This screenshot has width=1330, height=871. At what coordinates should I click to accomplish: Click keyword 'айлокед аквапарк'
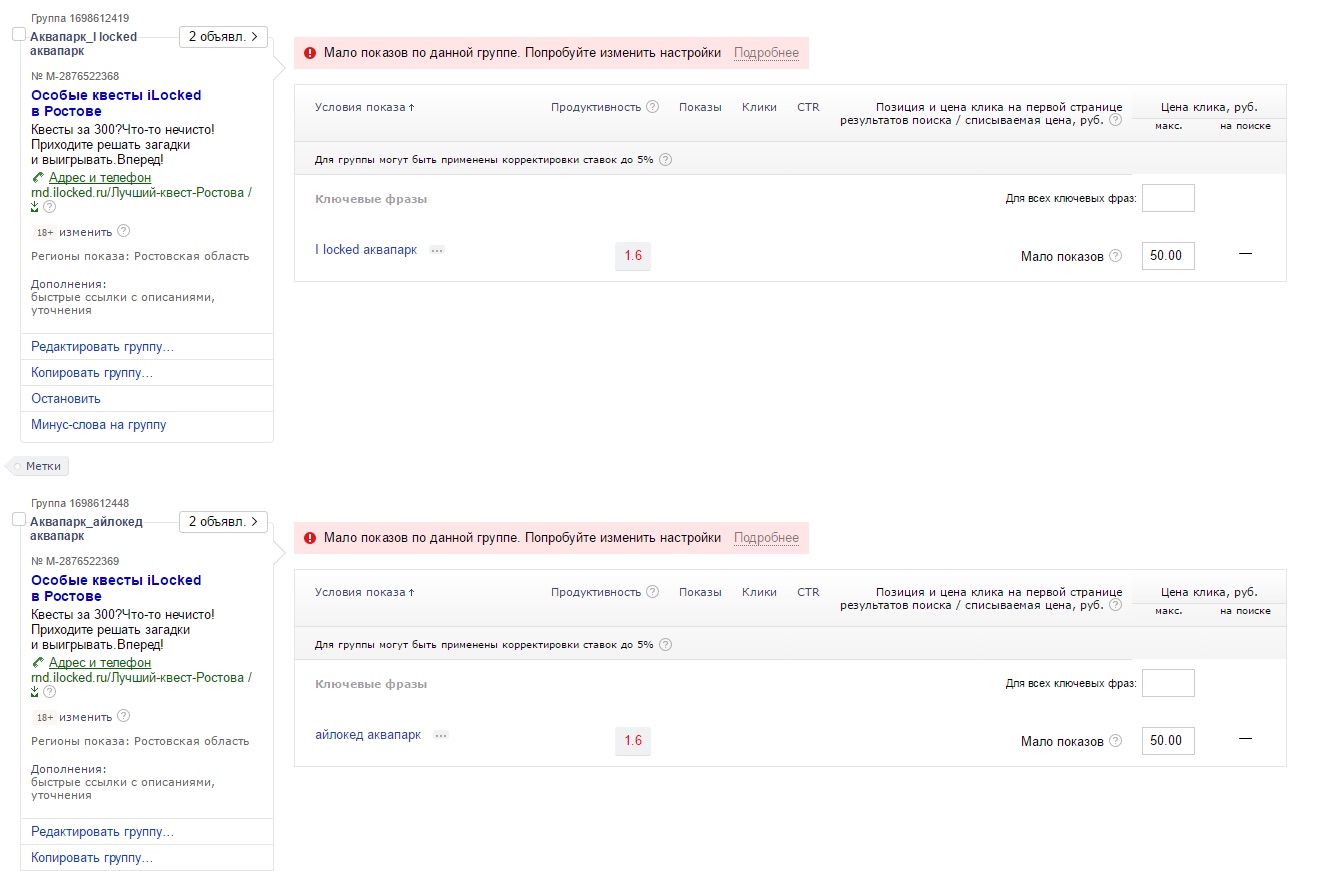[368, 735]
